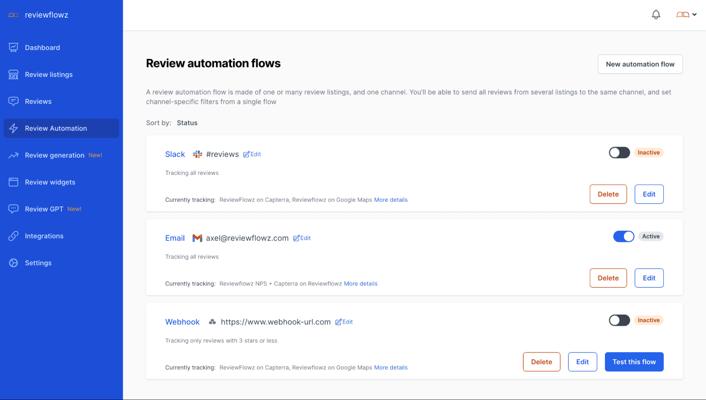Image resolution: width=706 pixels, height=400 pixels.
Task: Click the Integrations link icon
Action: [13, 236]
